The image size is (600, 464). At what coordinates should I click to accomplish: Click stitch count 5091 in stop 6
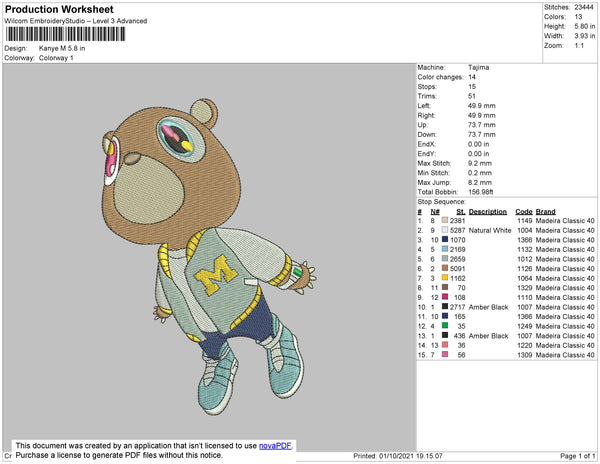click(457, 269)
